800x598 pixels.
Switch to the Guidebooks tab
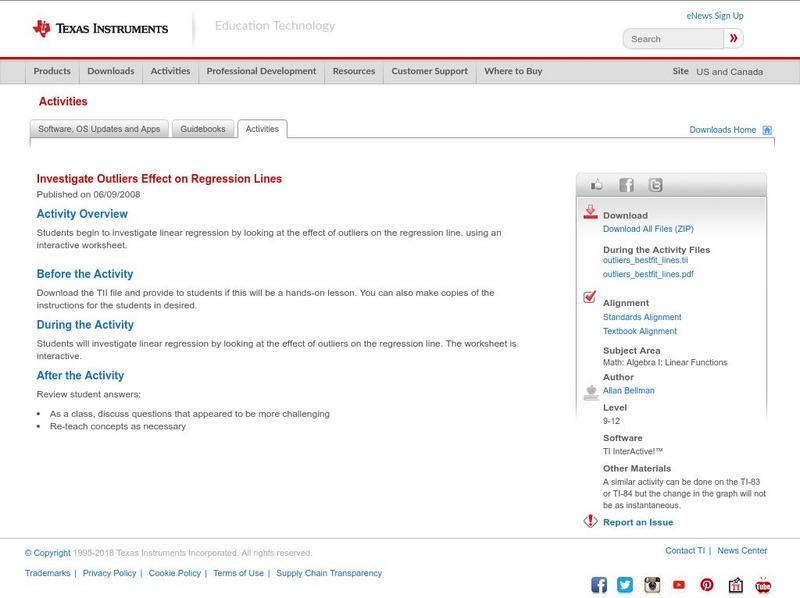pos(203,129)
